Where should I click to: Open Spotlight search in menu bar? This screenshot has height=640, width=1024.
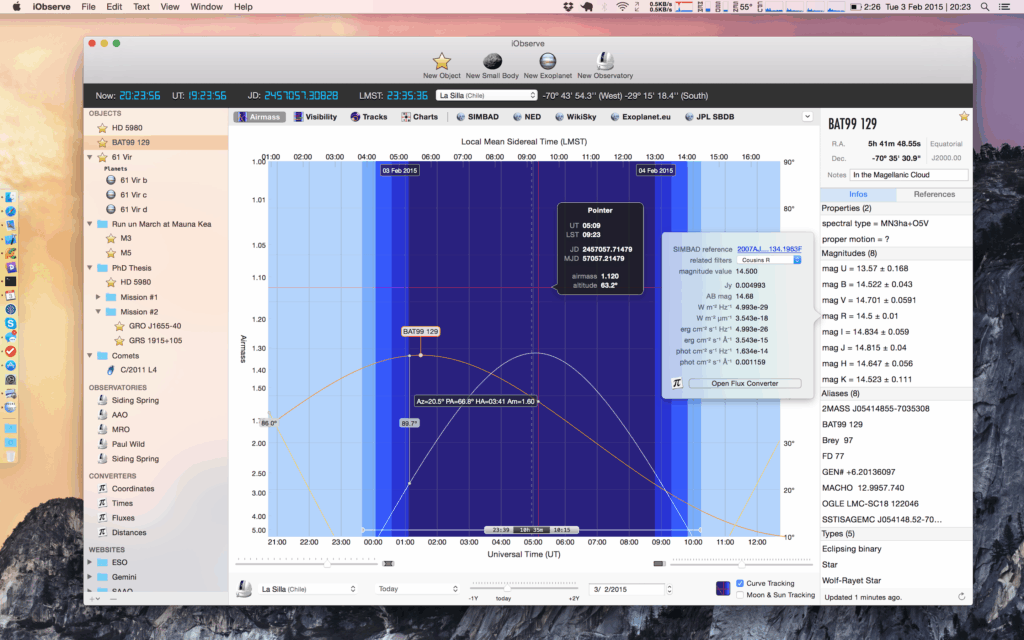coord(985,7)
